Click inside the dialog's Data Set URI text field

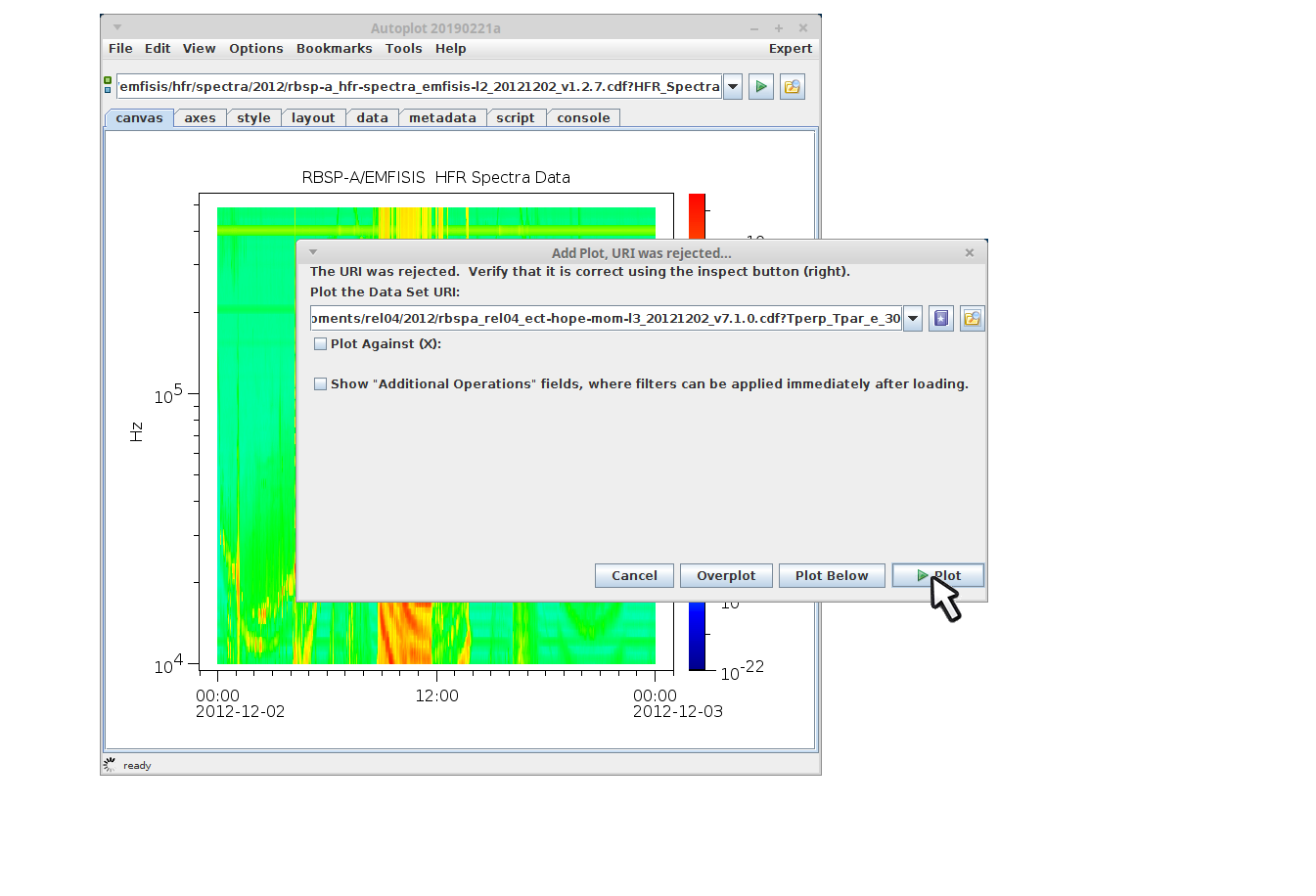click(605, 319)
